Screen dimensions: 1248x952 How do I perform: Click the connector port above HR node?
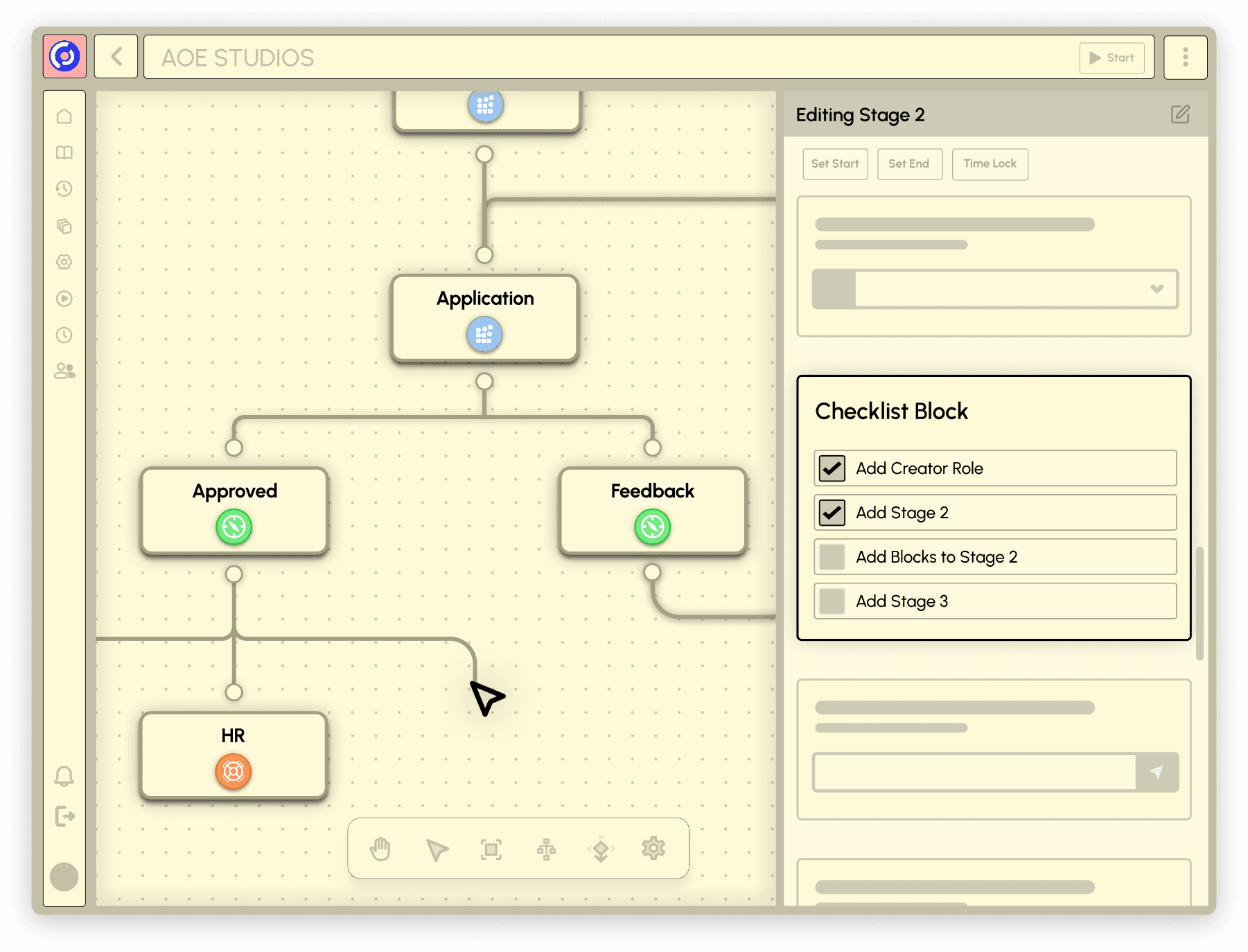coord(234,692)
